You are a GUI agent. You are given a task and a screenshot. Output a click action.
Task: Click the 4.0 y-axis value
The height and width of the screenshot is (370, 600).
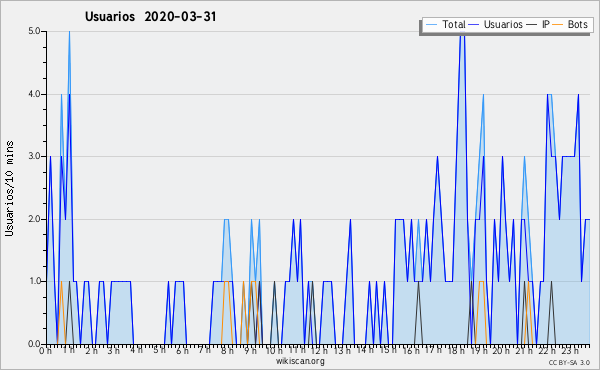tap(34, 94)
